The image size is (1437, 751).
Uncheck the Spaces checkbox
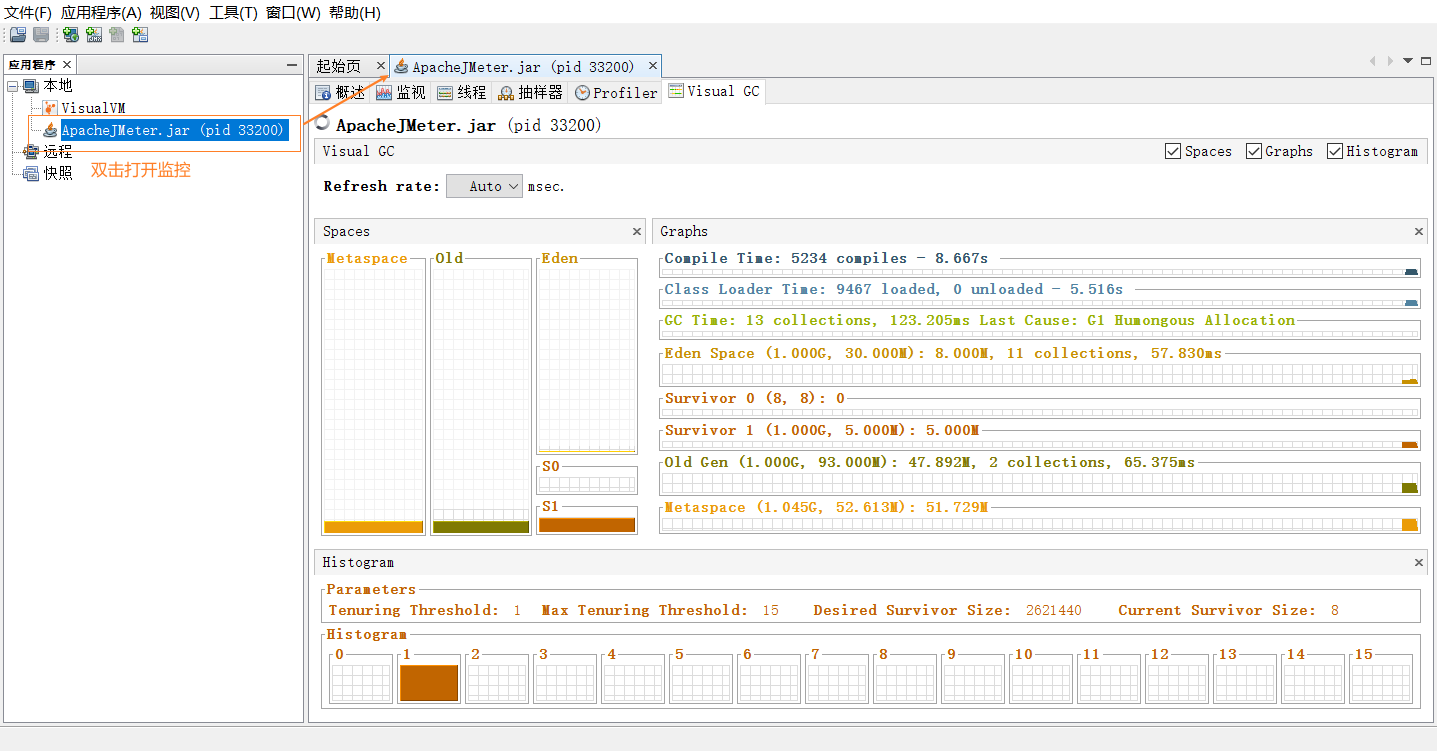(1173, 151)
